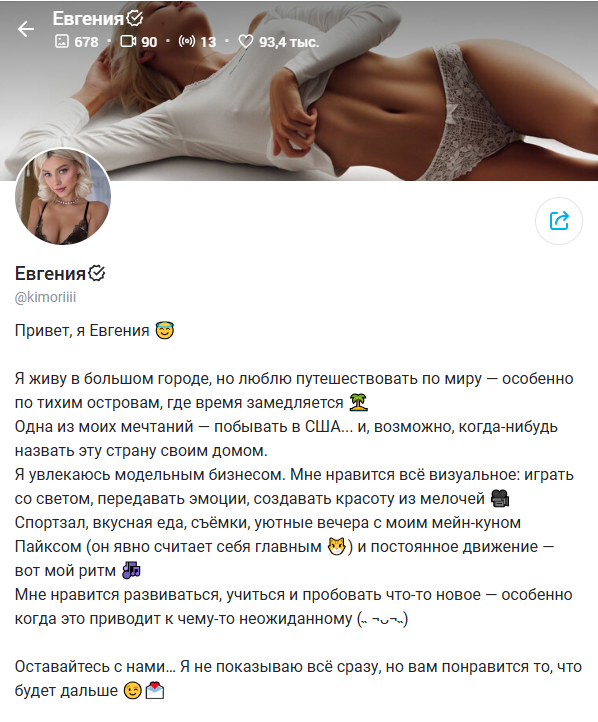Click the Евгения name above the handle
This screenshot has width=598, height=722.
[x=50, y=274]
